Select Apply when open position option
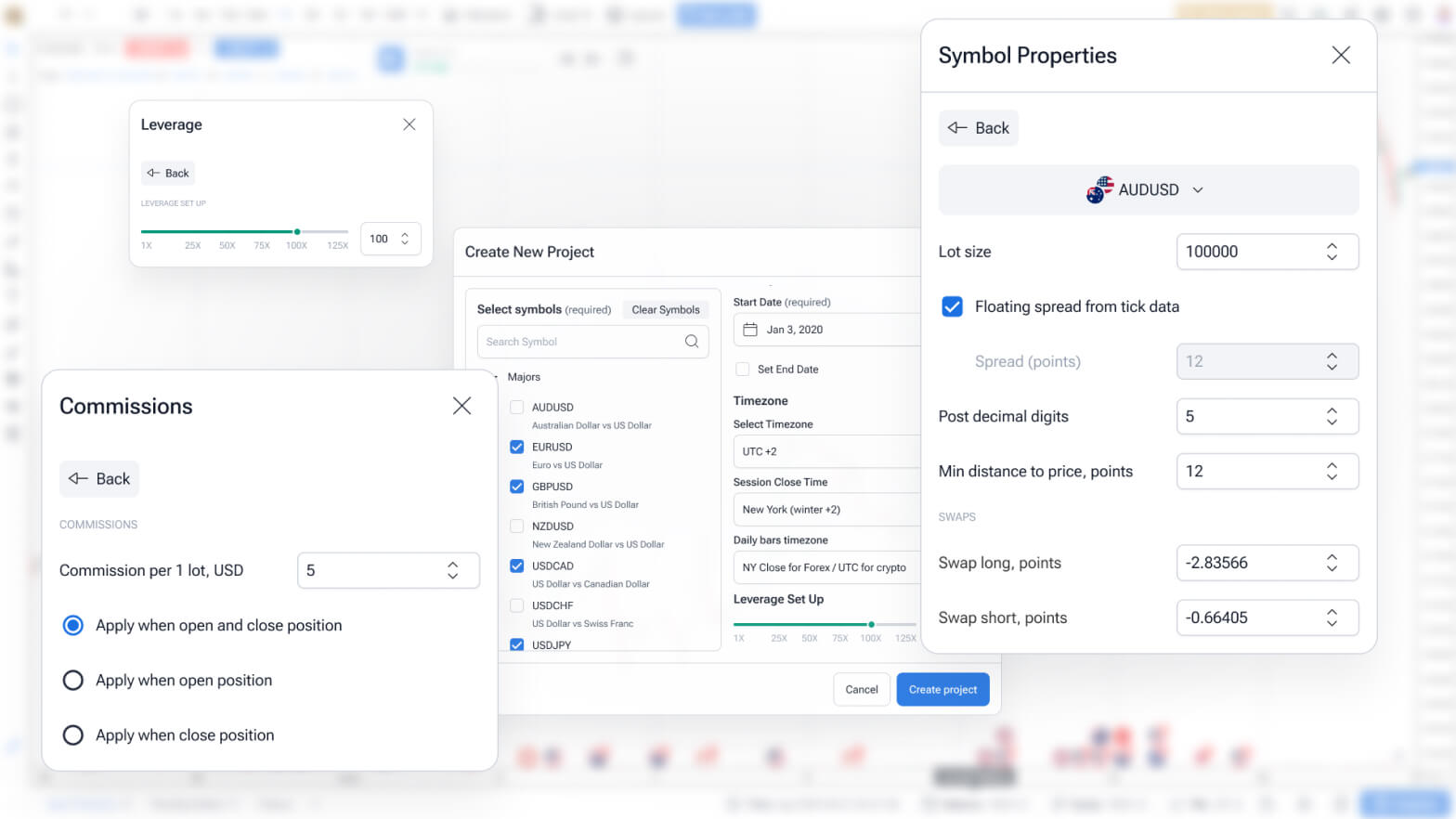1456x819 pixels. (72, 681)
